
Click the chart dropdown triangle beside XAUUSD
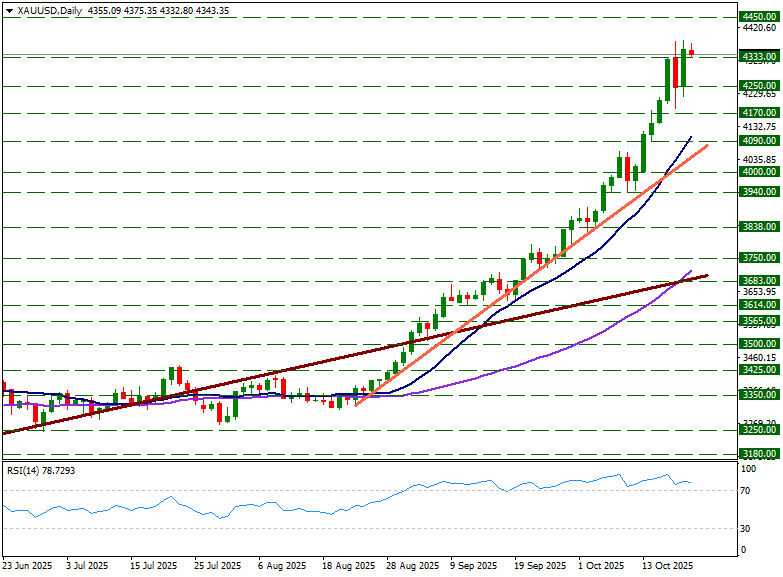pos(9,10)
